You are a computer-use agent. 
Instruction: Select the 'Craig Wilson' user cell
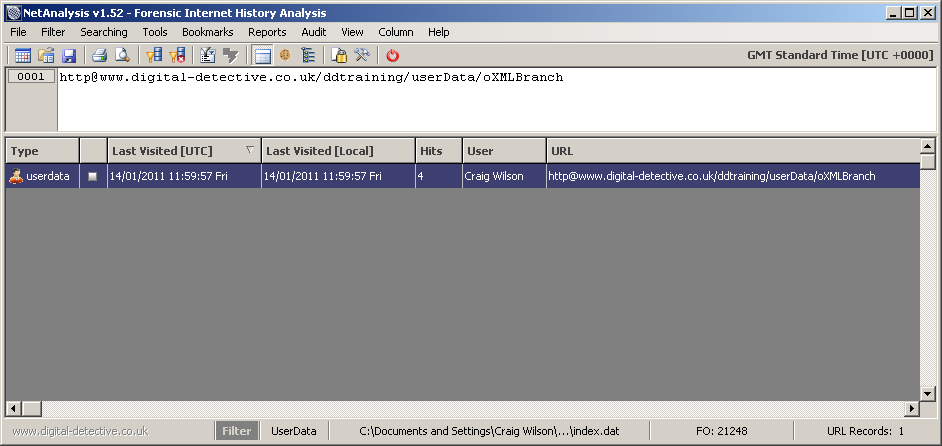[505, 176]
